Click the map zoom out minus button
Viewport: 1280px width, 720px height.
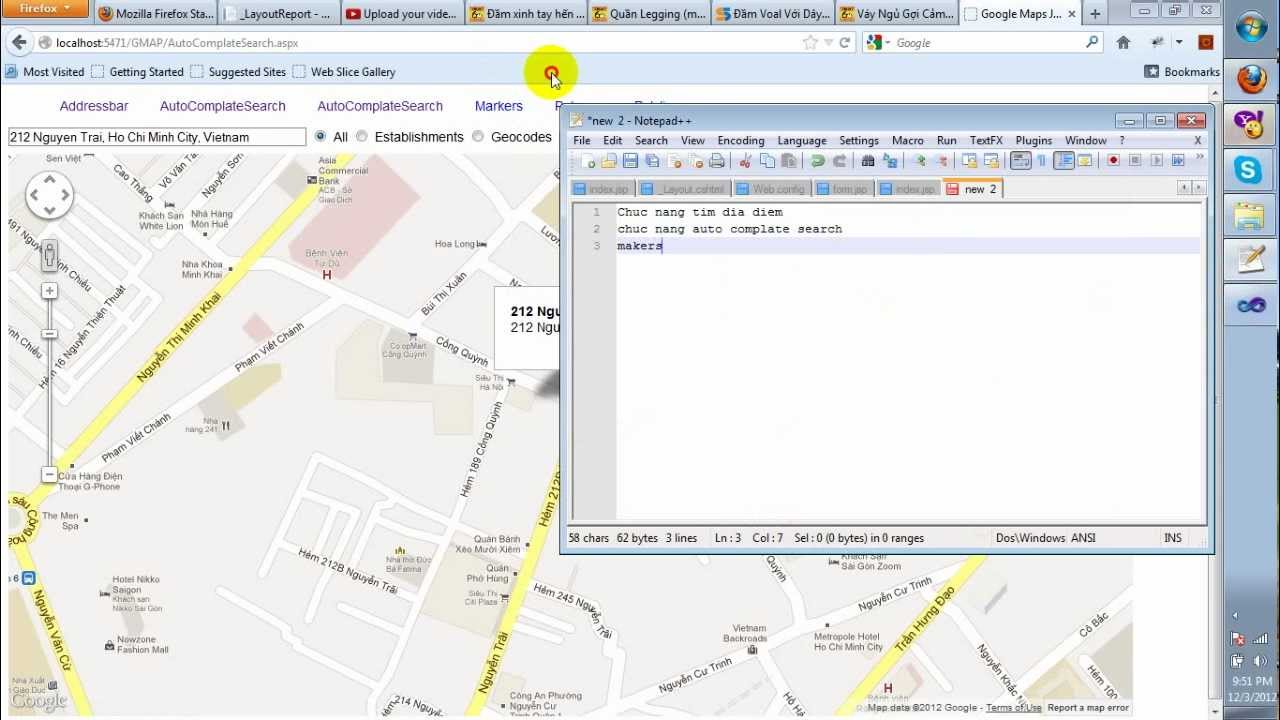pos(49,474)
